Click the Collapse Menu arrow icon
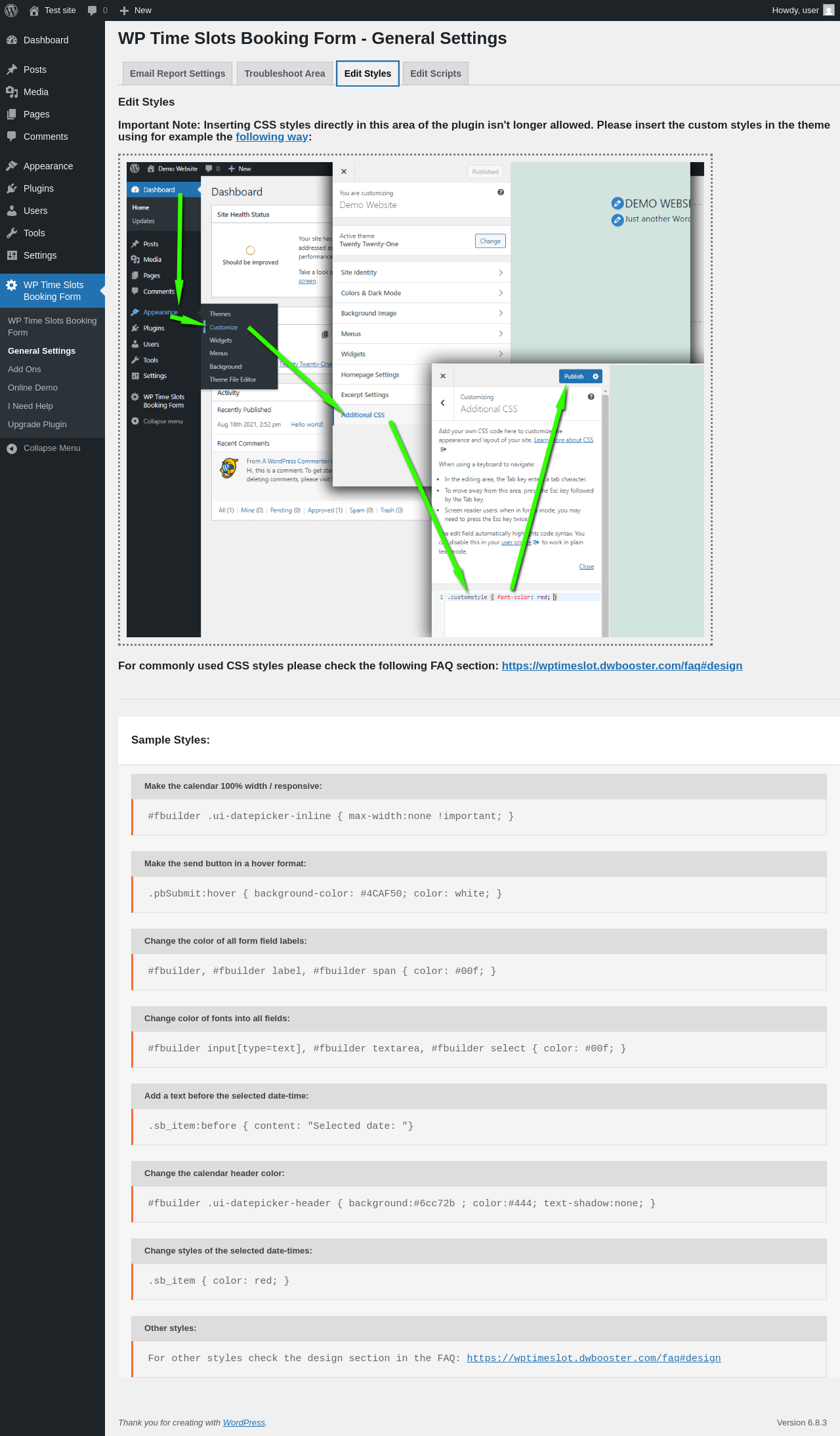This screenshot has height=1436, width=840. point(12,448)
